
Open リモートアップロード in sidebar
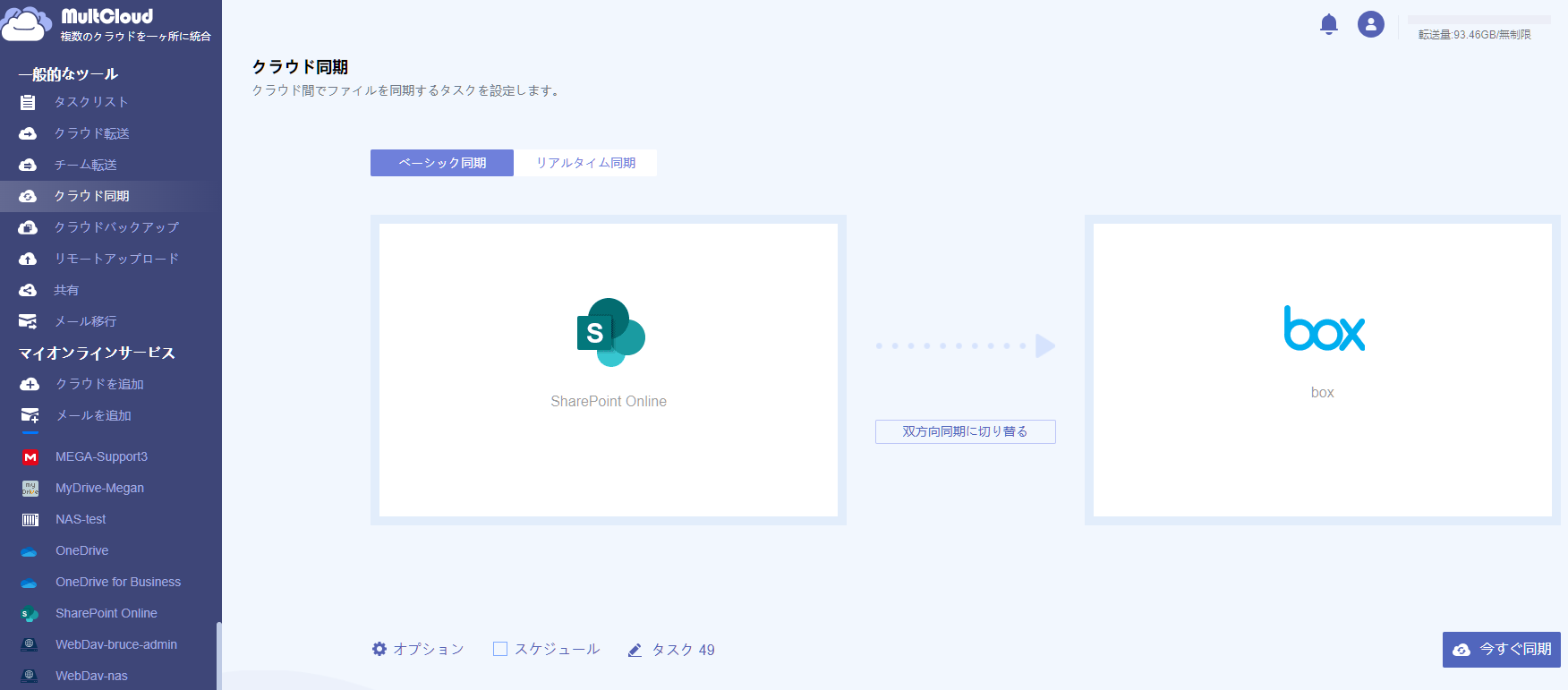pos(116,259)
